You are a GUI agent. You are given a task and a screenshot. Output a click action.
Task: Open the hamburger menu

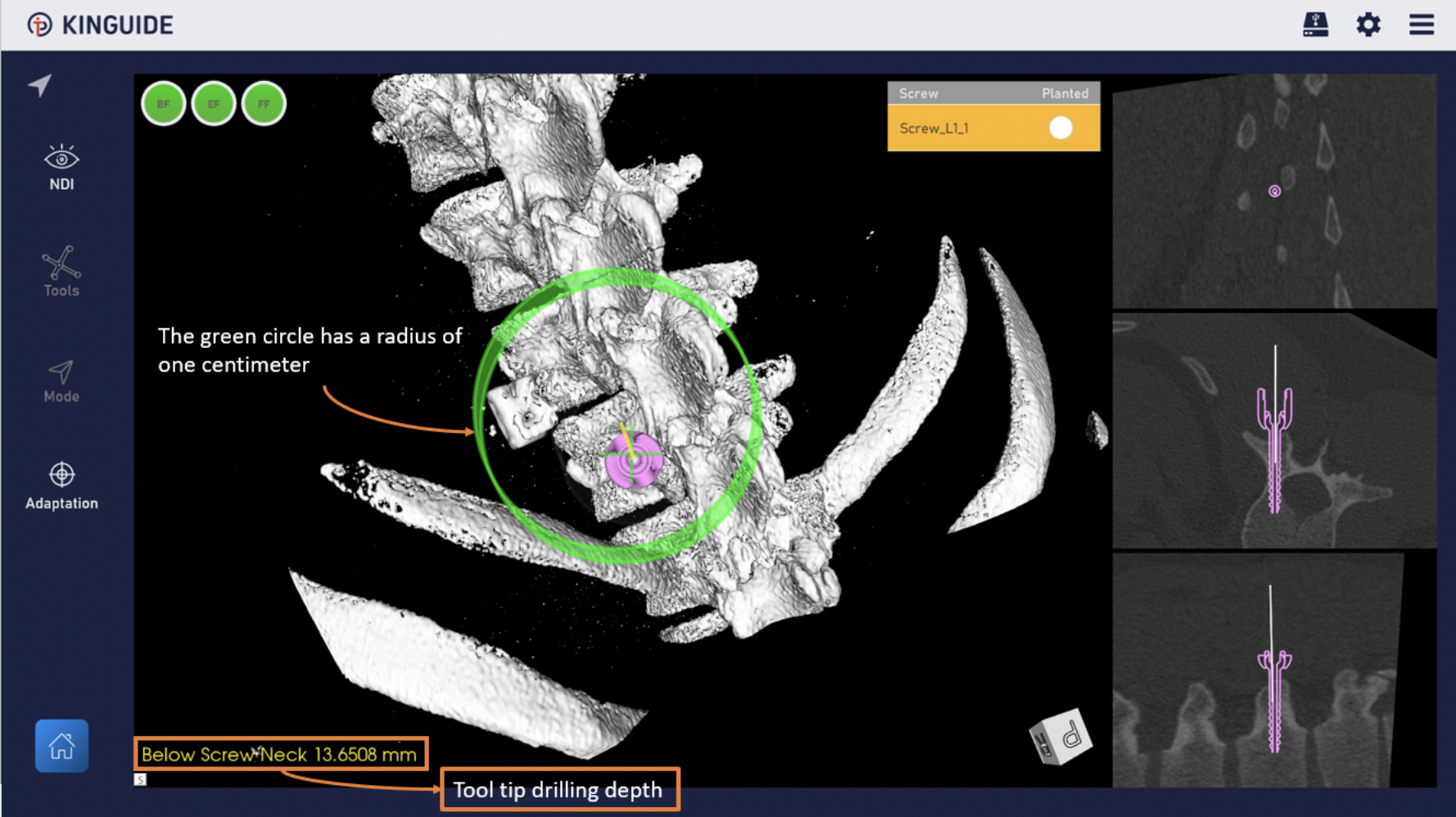[x=1421, y=25]
